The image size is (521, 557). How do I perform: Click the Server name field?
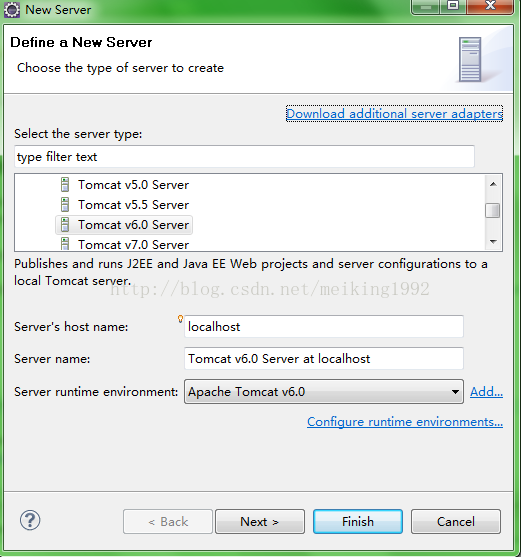coord(324,359)
